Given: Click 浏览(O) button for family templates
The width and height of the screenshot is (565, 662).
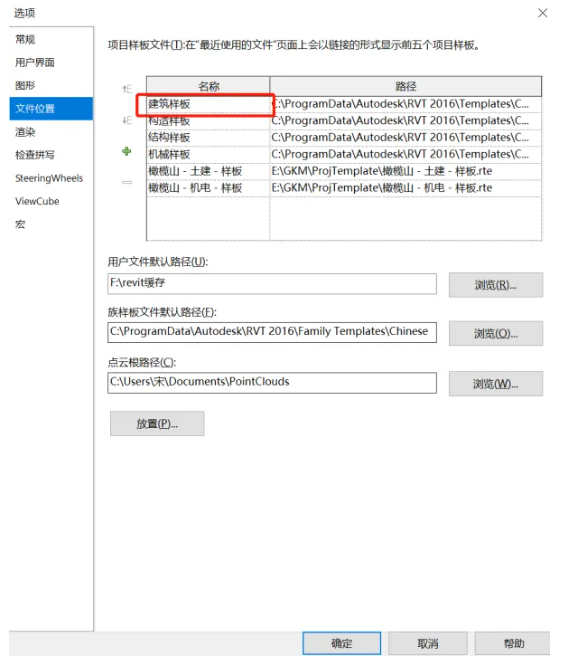Looking at the screenshot, I should point(496,334).
